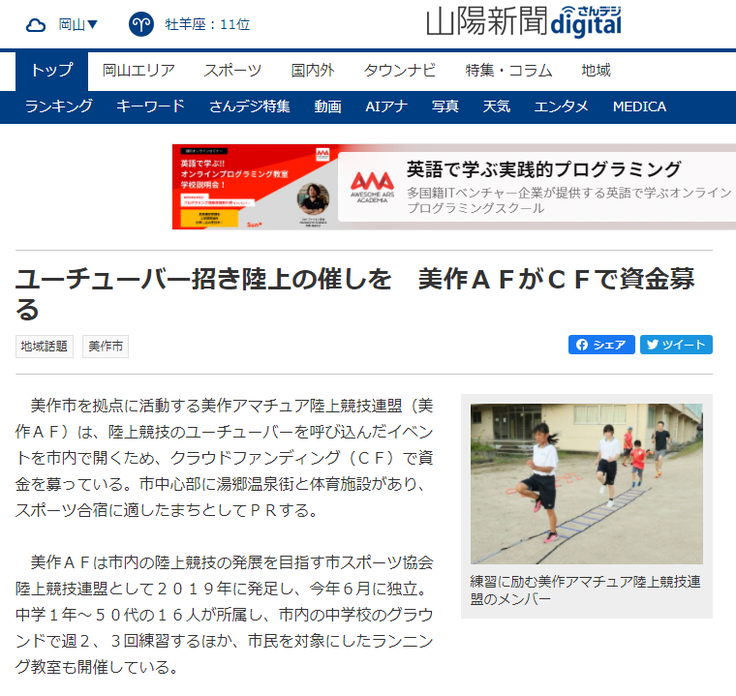The width and height of the screenshot is (736, 696).
Task: Tweet the article via Twitter button
Action: click(676, 345)
